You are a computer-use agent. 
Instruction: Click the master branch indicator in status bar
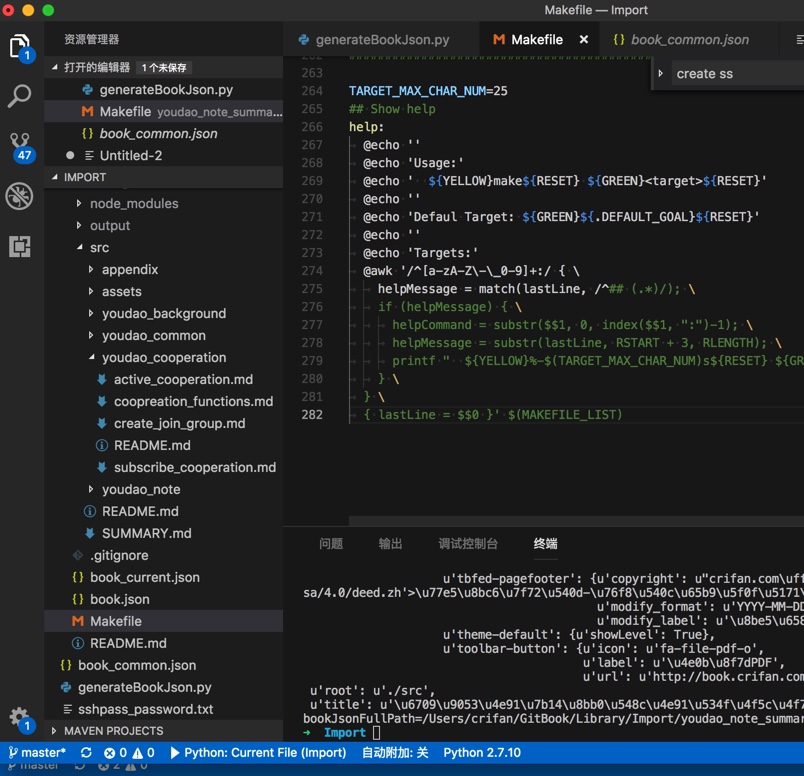[x=37, y=753]
